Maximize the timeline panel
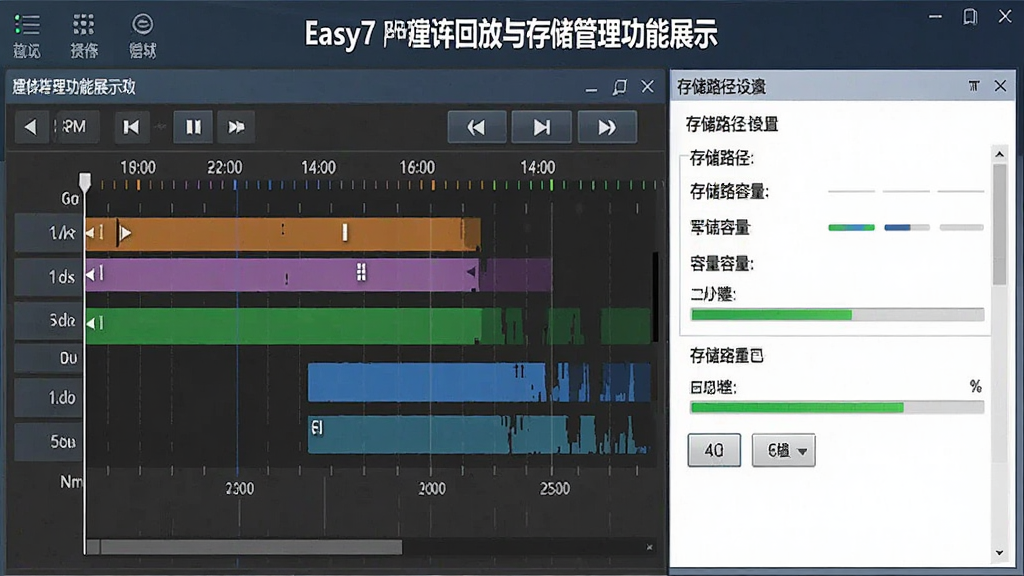Image resolution: width=1024 pixels, height=576 pixels. click(619, 87)
